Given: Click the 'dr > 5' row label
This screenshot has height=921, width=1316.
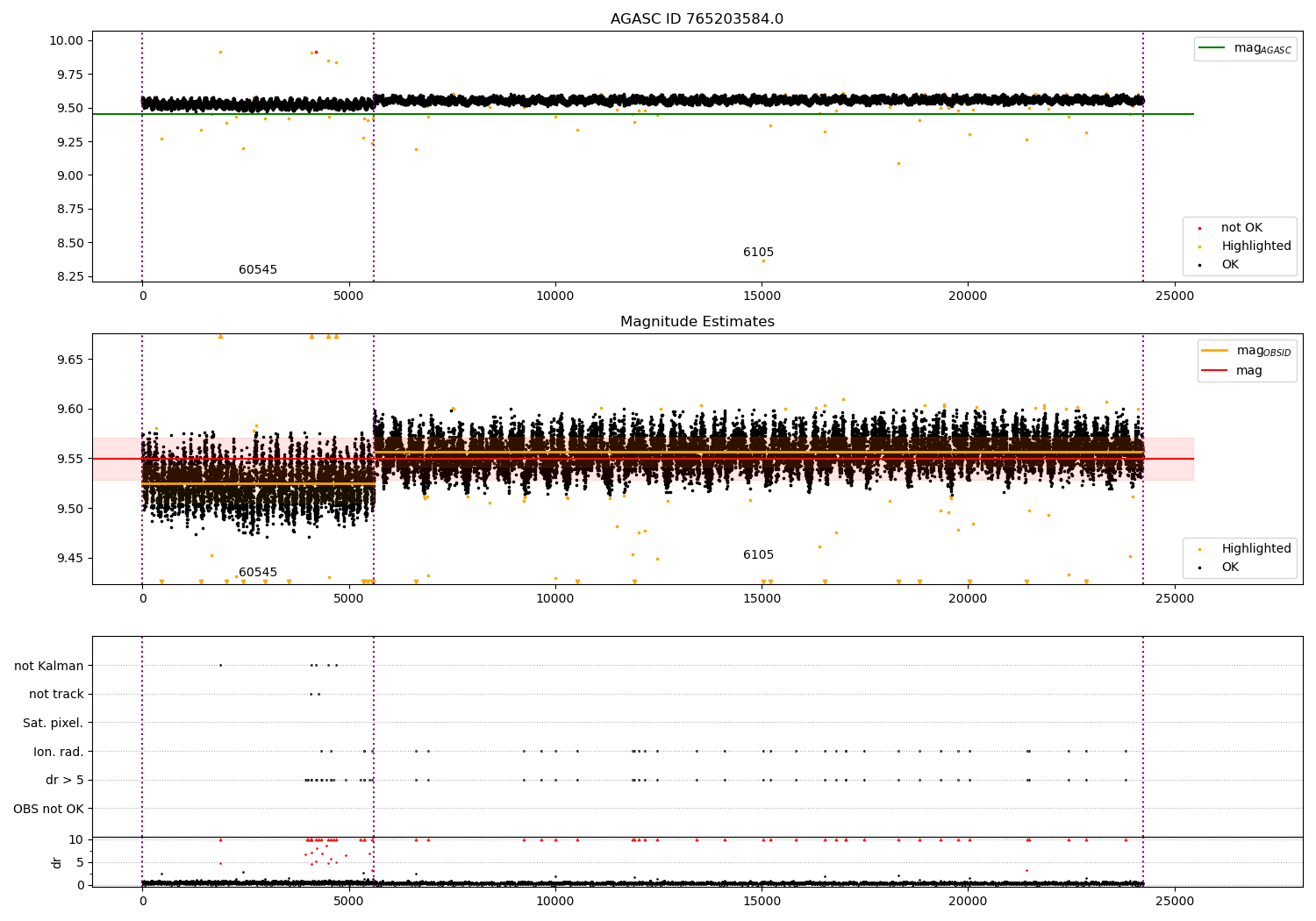Looking at the screenshot, I should tap(65, 781).
